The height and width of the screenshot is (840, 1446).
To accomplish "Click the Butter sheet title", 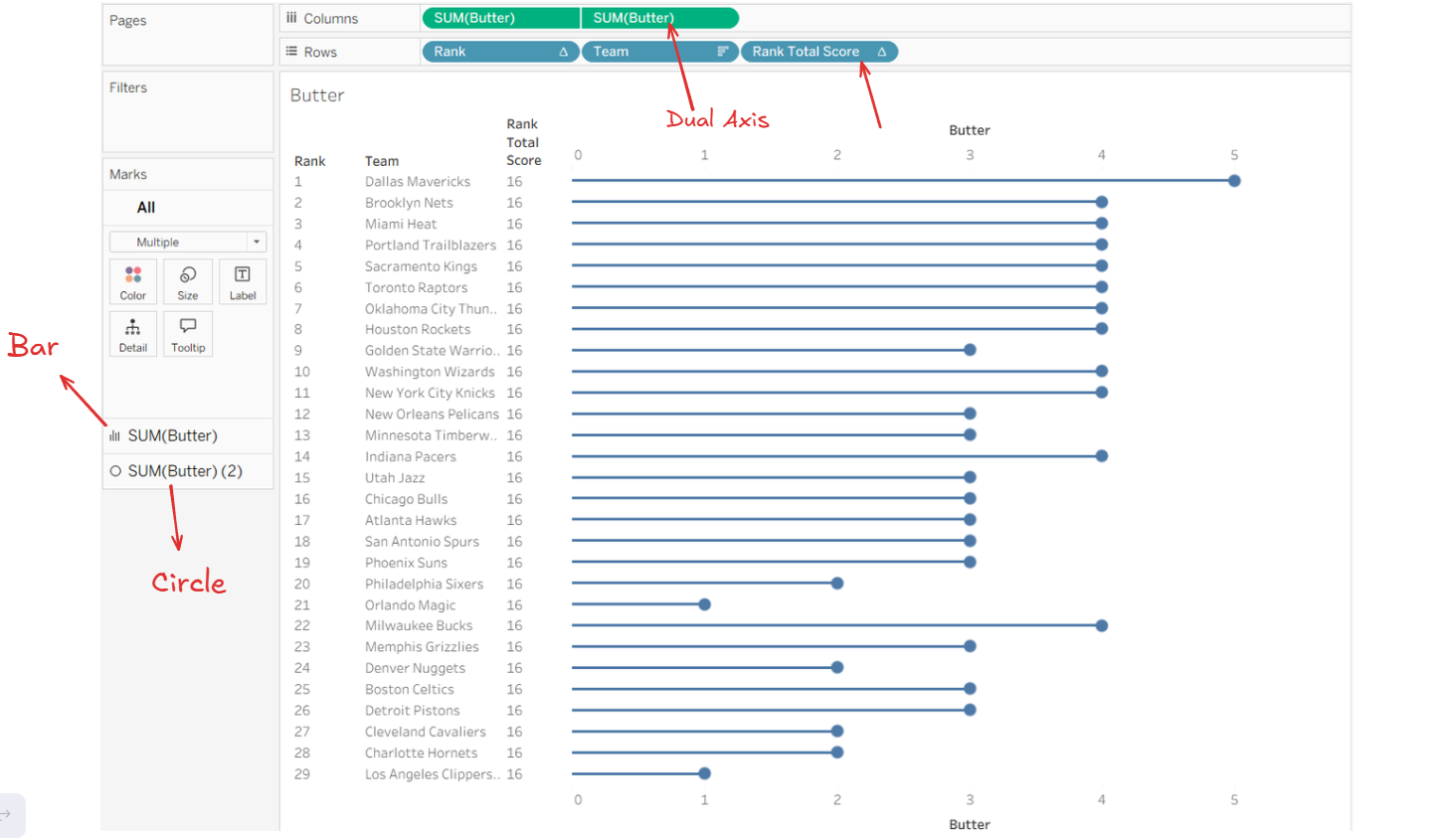I will tap(317, 95).
